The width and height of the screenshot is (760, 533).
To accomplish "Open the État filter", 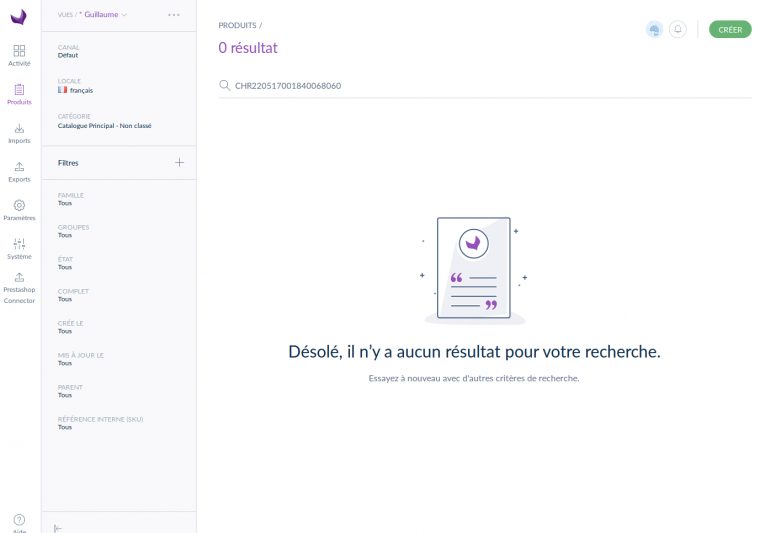I will [x=65, y=263].
